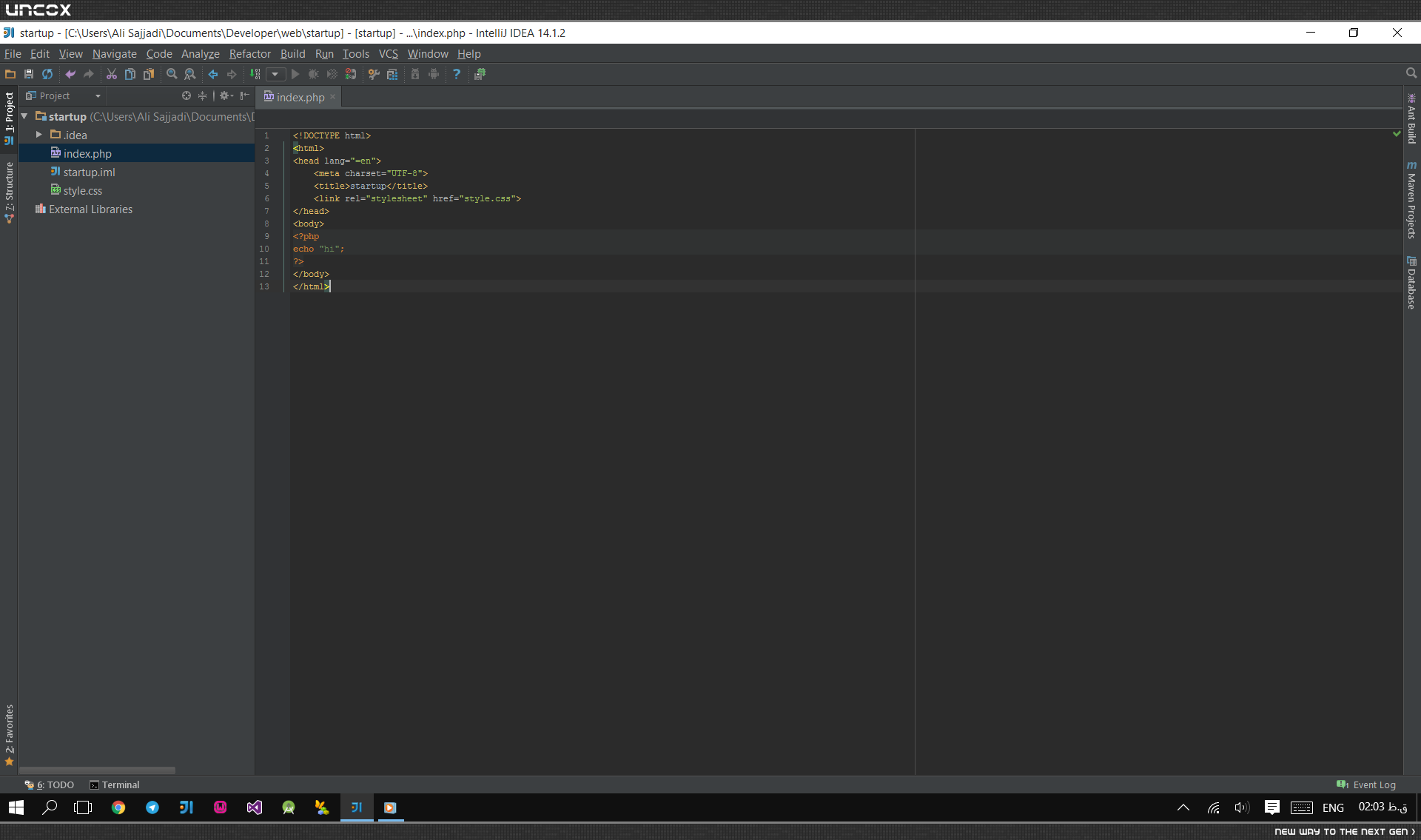Open the Project panel gear settings dropdown
This screenshot has width=1421, height=840.
pyautogui.click(x=226, y=95)
